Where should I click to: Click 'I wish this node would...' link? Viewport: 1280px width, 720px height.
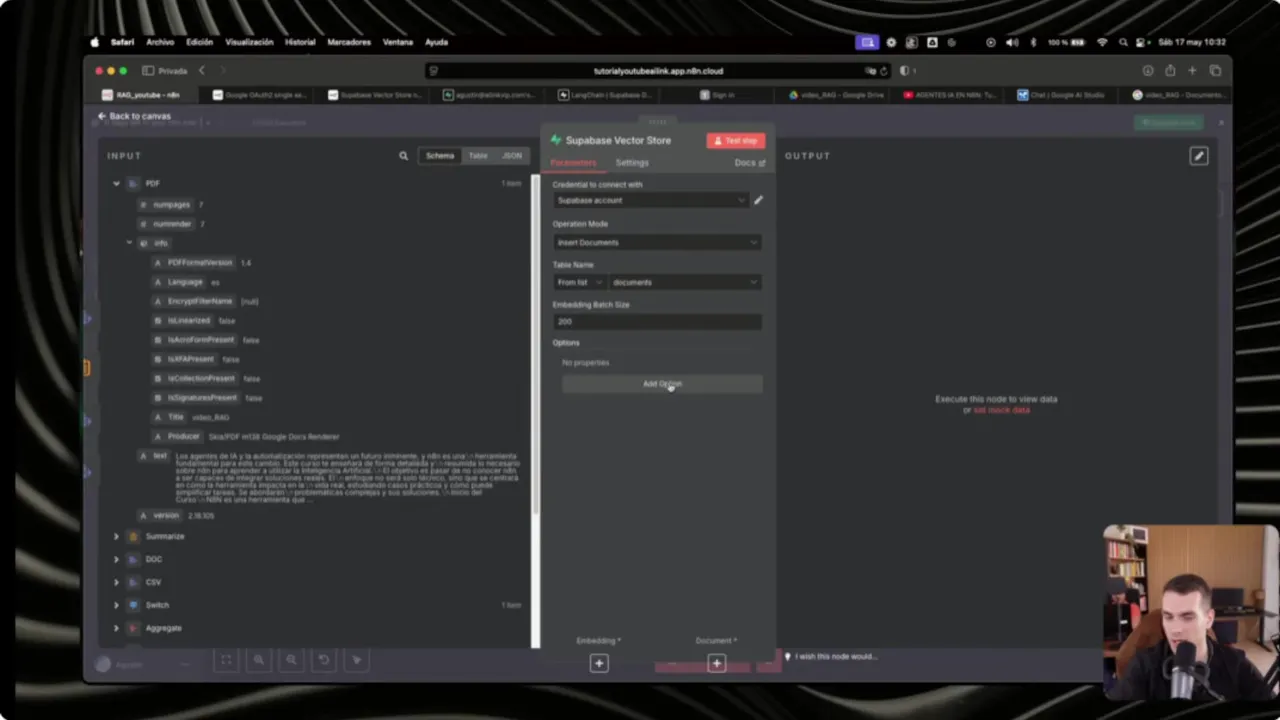836,656
